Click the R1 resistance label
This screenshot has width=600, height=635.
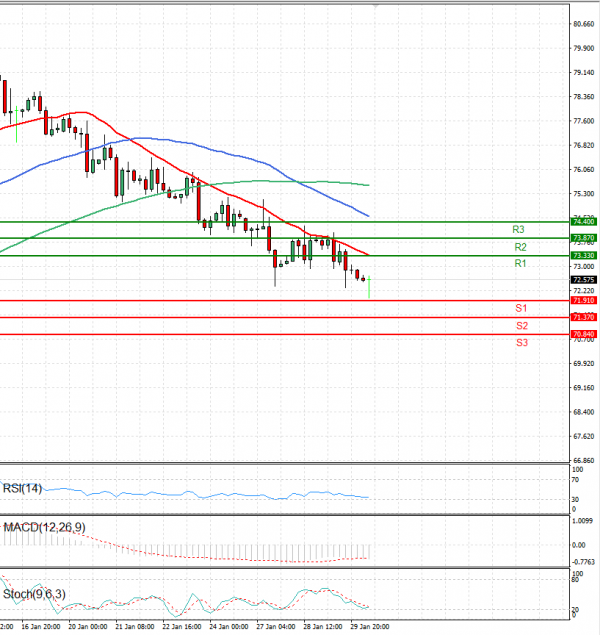[520, 264]
